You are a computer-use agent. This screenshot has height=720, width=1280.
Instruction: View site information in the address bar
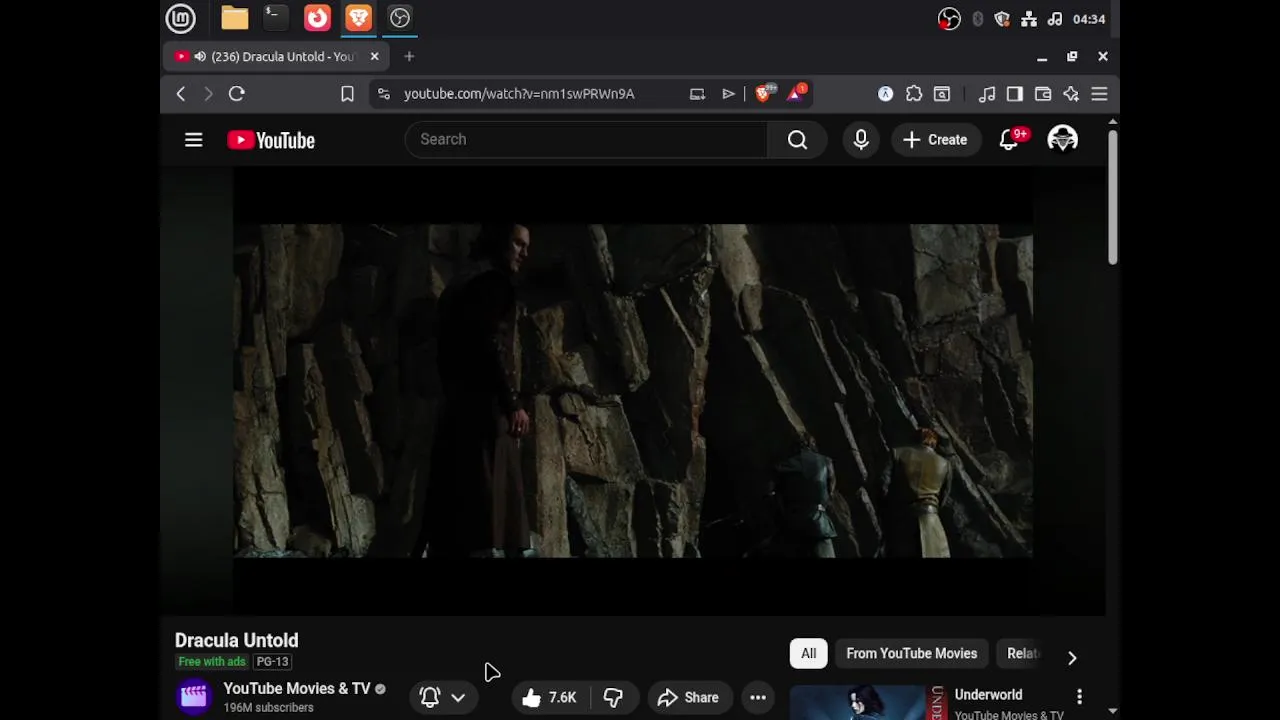coord(383,94)
